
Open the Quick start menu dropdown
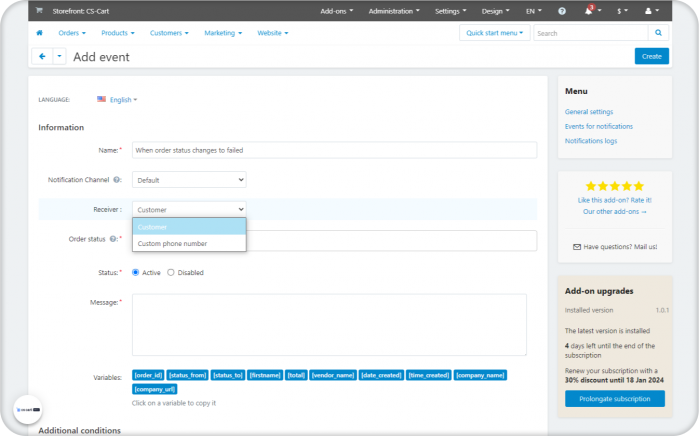click(495, 33)
